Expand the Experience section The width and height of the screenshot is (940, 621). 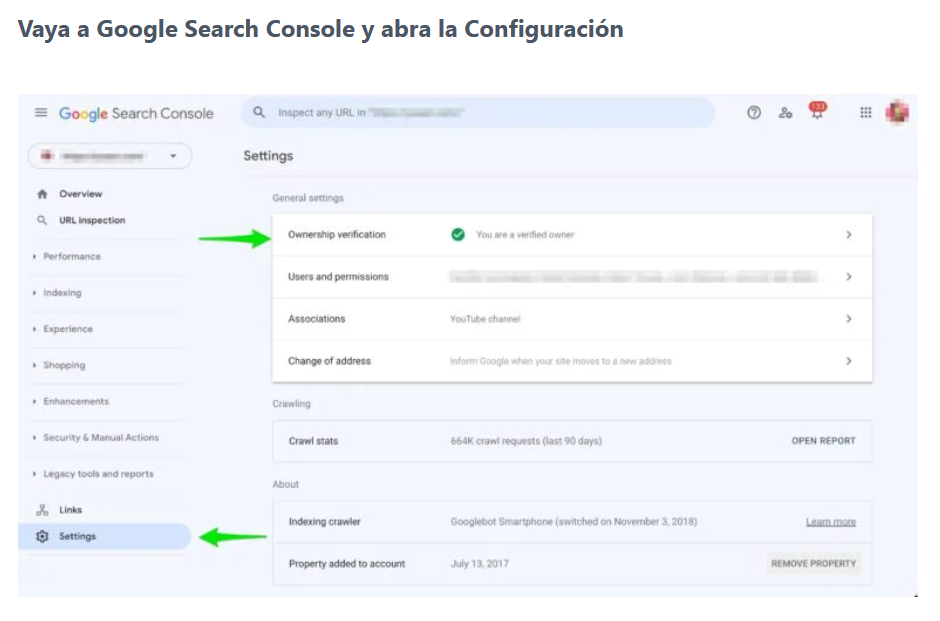pyautogui.click(x=68, y=329)
